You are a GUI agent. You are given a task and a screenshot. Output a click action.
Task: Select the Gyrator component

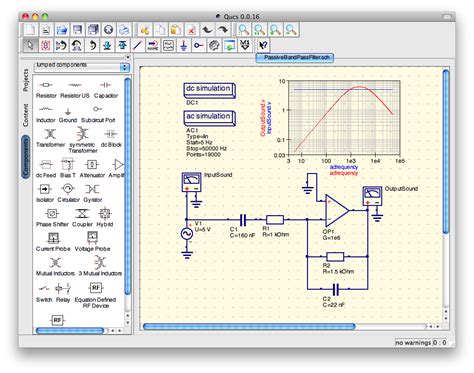tap(92, 193)
